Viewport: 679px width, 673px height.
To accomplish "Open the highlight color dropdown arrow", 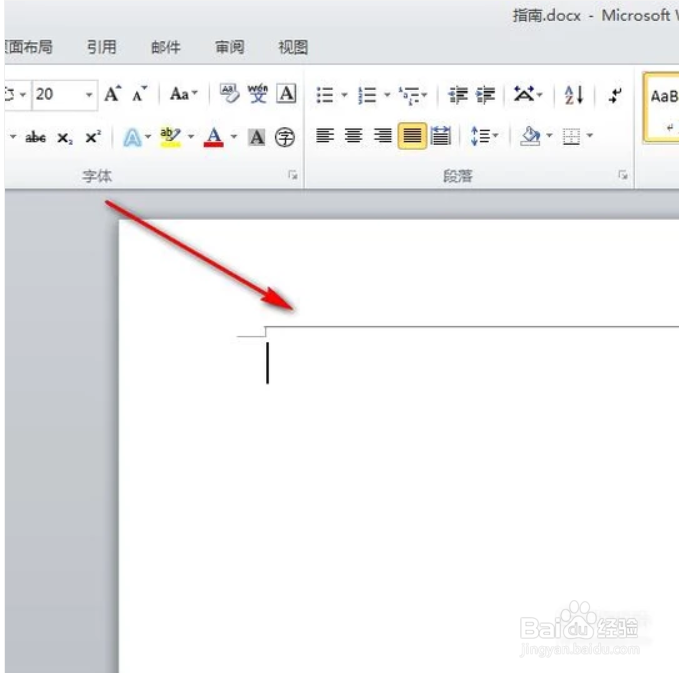I will pyautogui.click(x=191, y=137).
